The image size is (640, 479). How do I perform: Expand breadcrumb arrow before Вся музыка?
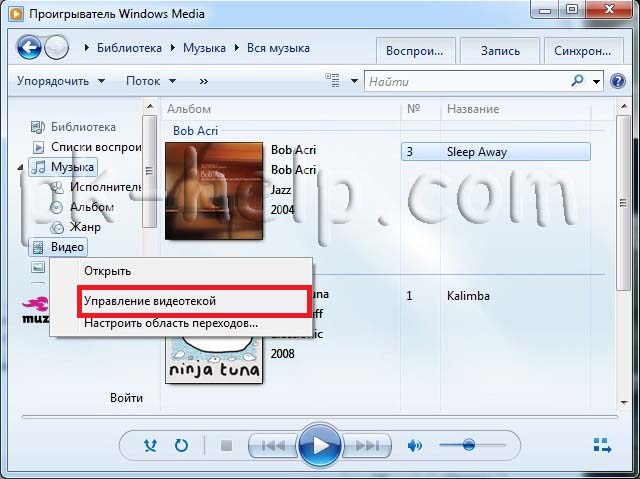237,48
